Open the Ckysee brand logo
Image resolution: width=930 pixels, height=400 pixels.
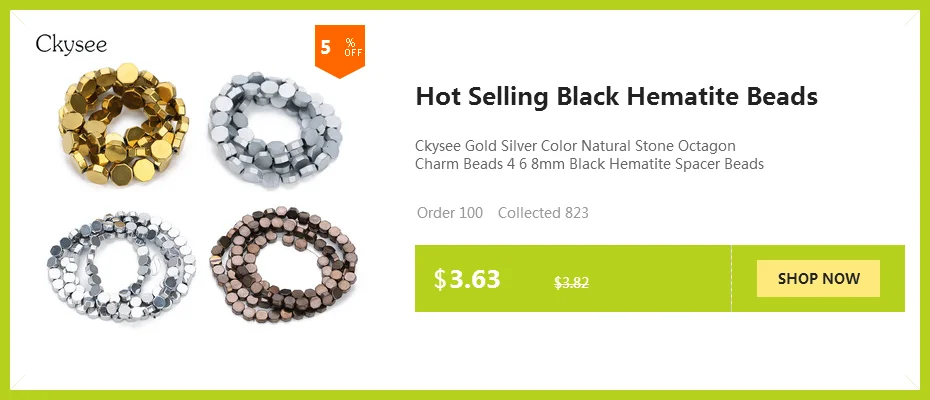pyautogui.click(x=71, y=44)
